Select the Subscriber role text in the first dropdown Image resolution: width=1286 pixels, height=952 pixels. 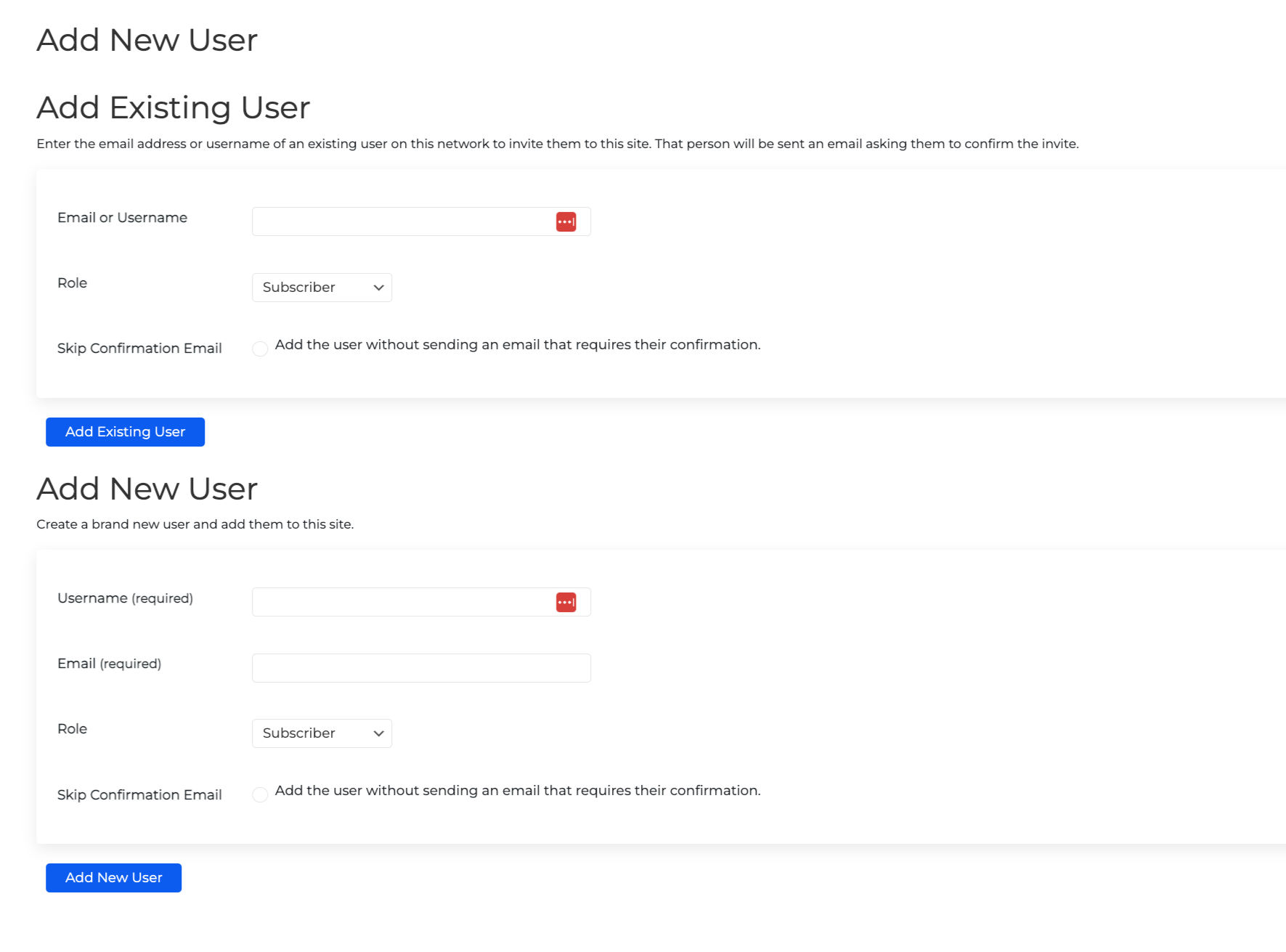[298, 287]
